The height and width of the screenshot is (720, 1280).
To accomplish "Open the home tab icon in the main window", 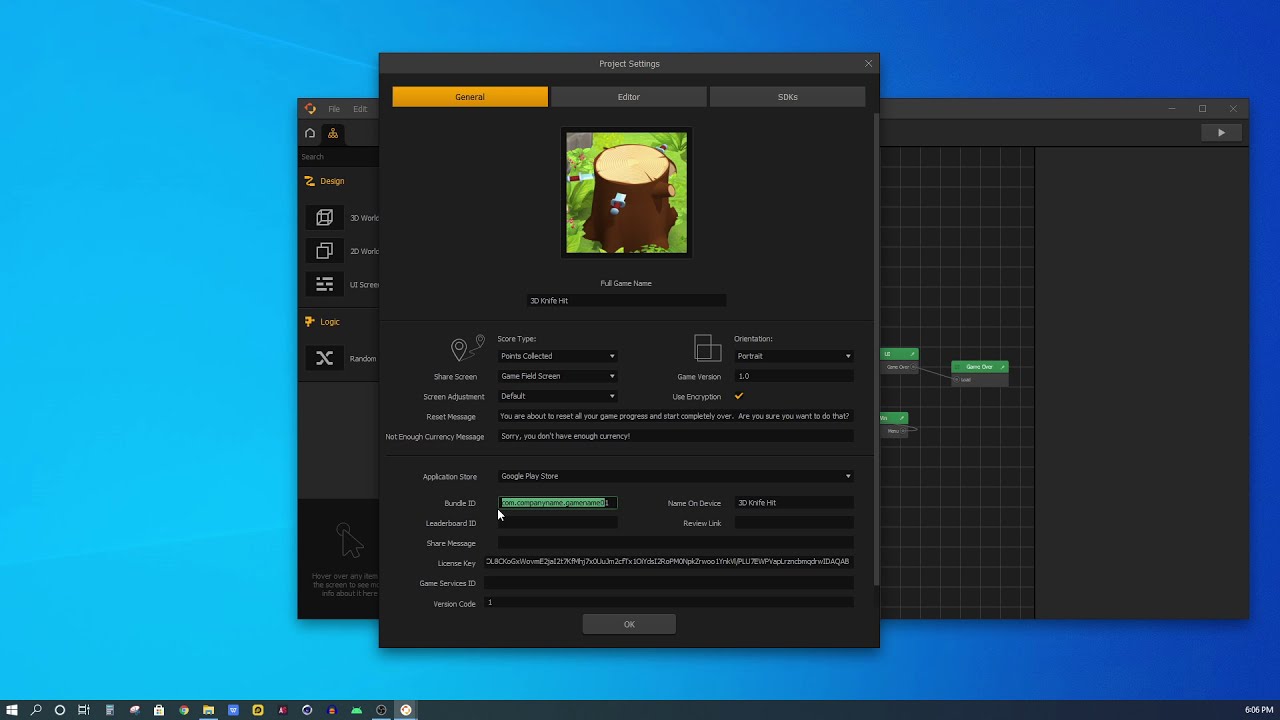I will 310,133.
